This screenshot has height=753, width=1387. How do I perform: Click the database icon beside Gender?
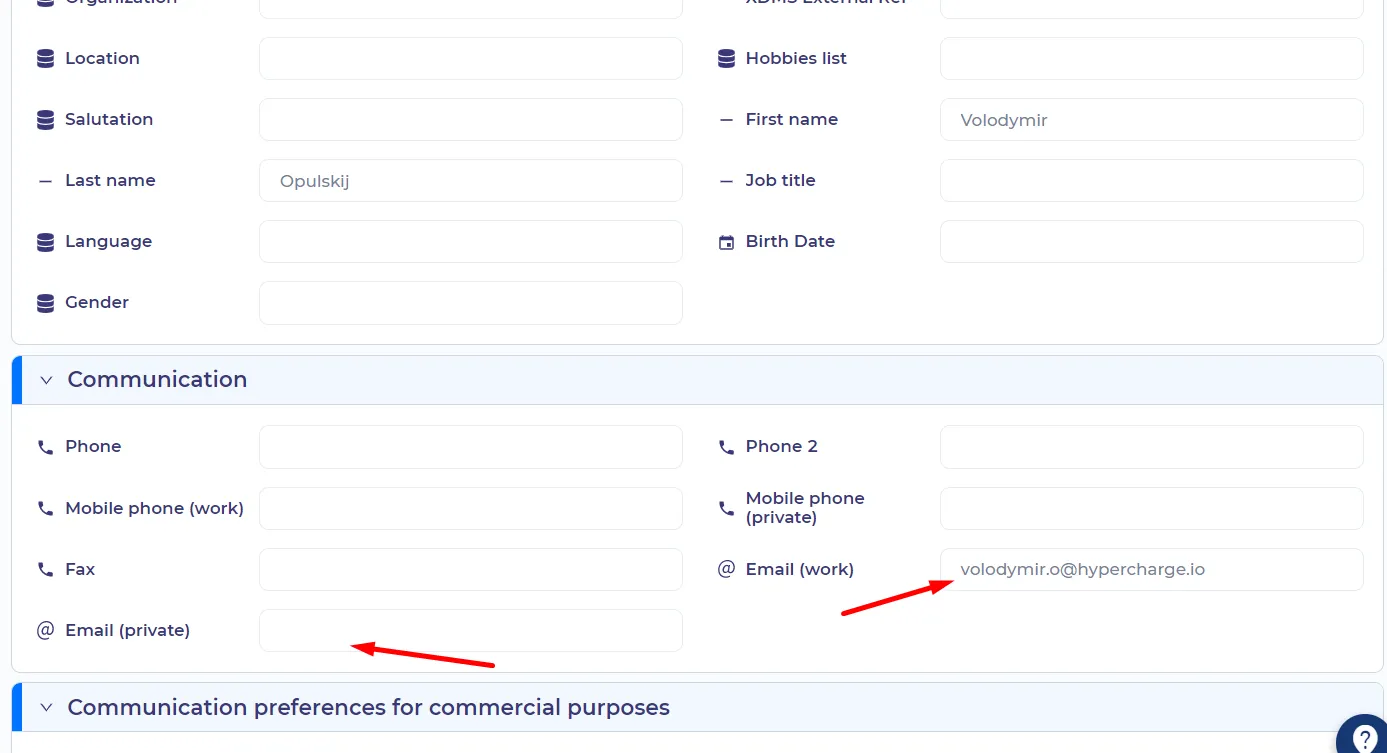(45, 303)
